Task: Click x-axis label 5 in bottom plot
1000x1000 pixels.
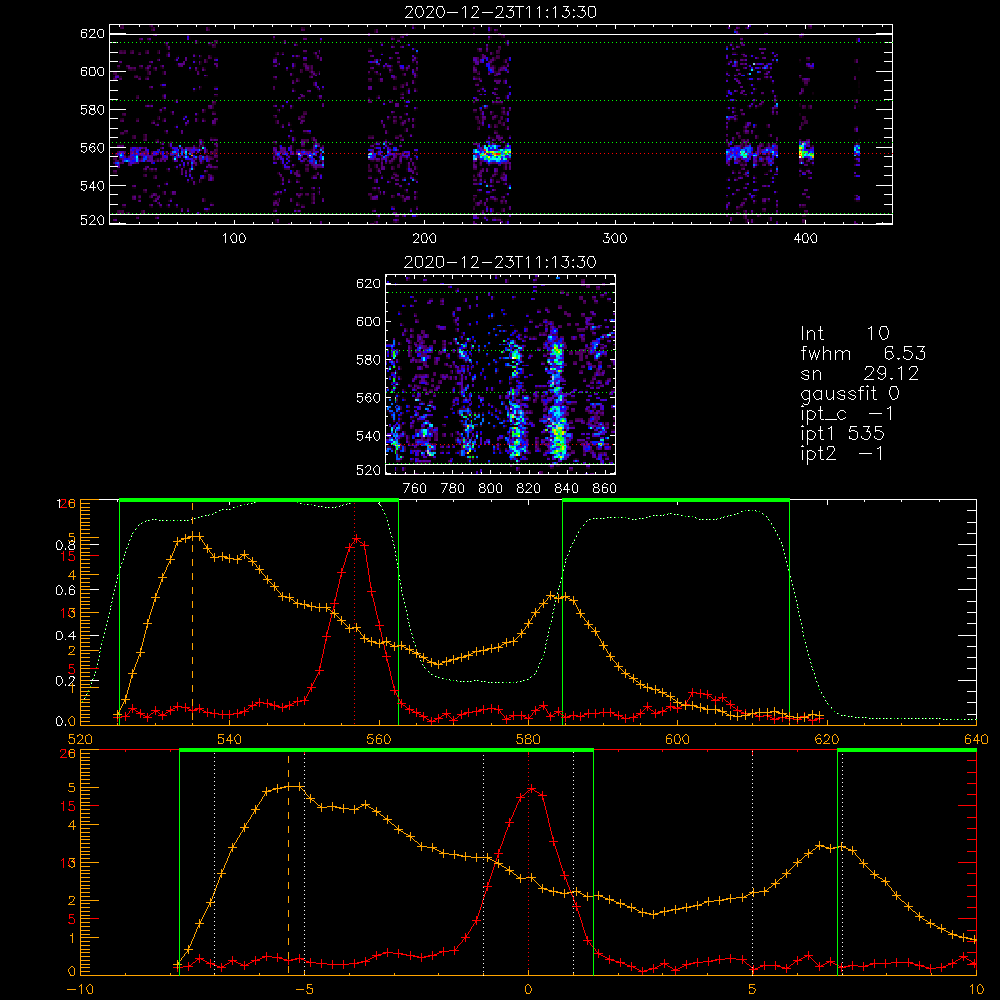Action: pos(753,989)
